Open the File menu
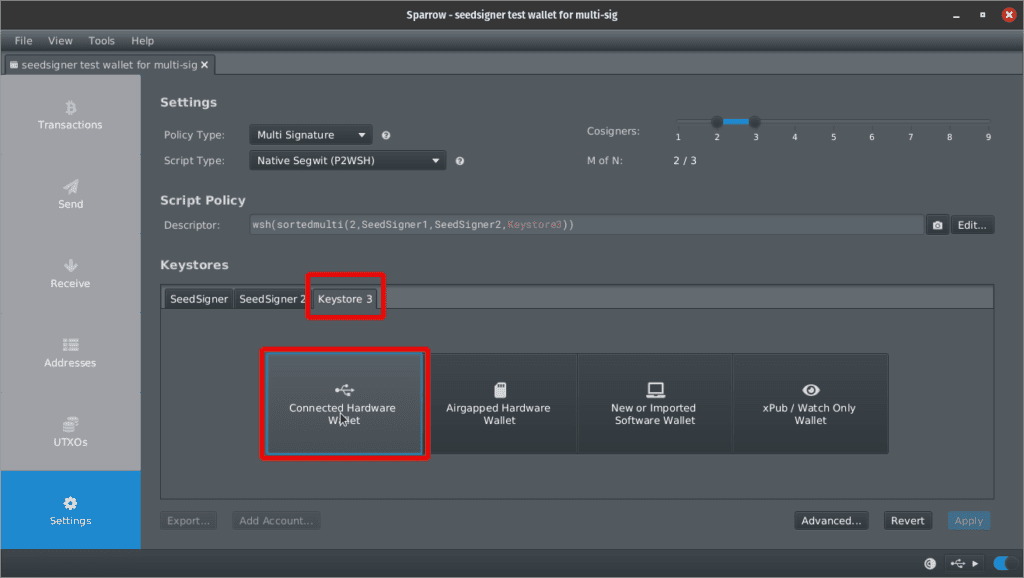This screenshot has width=1024, height=578. (x=24, y=40)
